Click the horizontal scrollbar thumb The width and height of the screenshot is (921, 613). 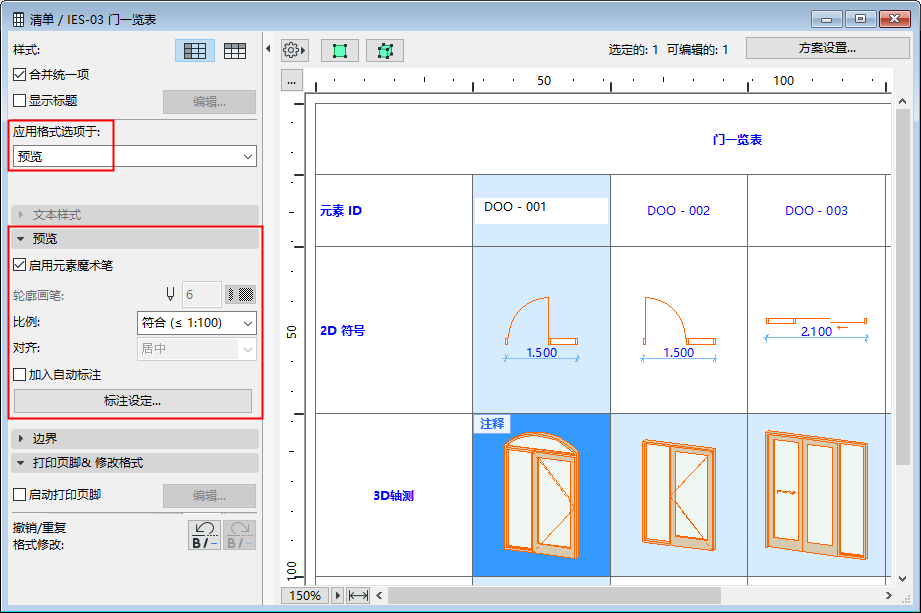(x=554, y=595)
